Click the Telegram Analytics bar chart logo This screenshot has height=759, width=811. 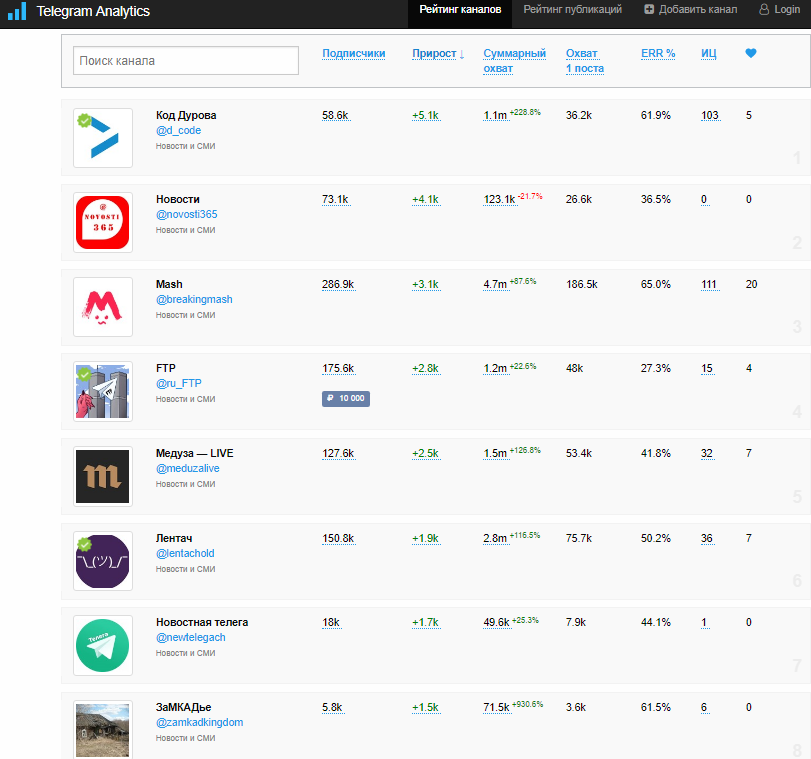[17, 11]
